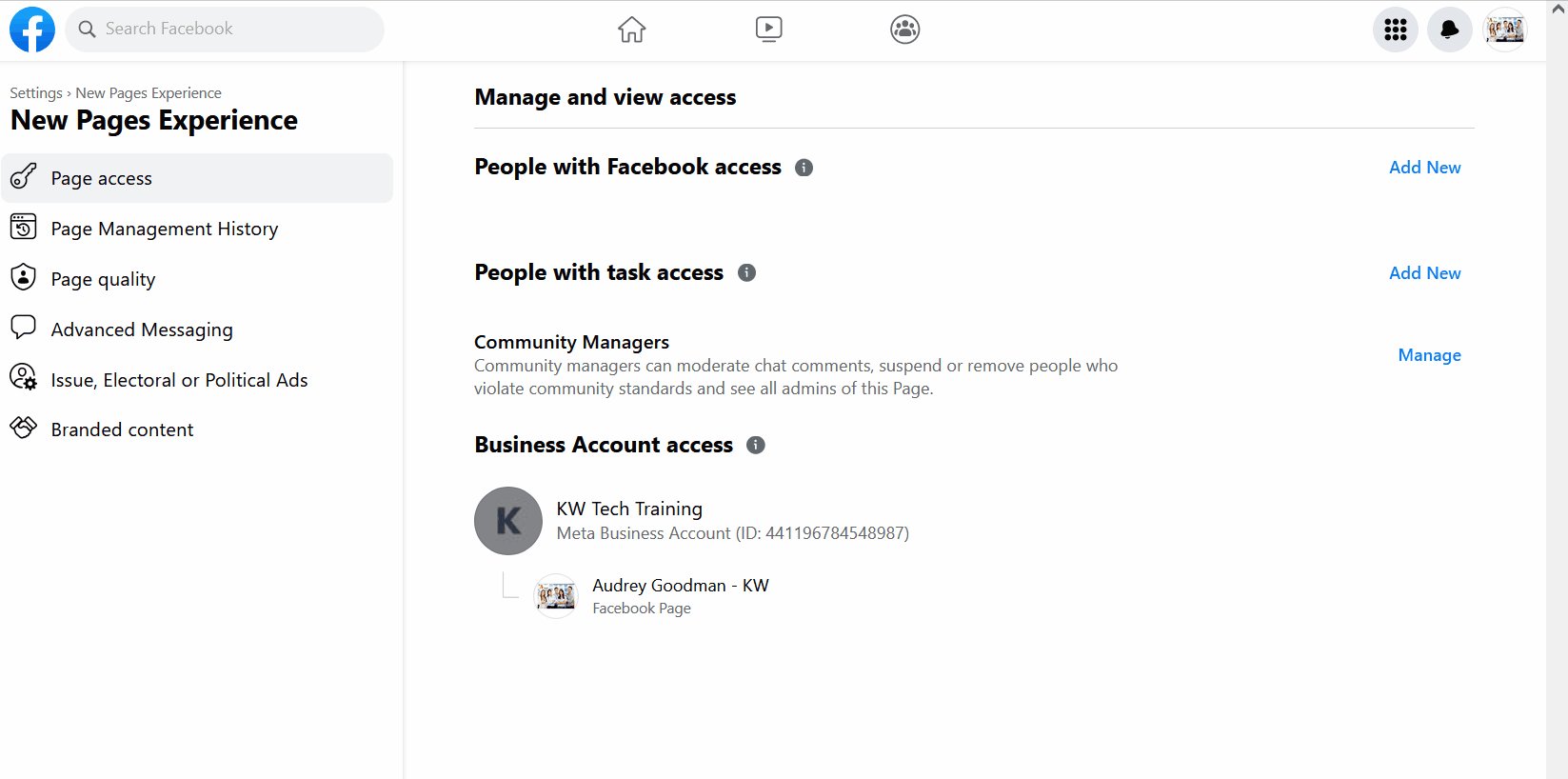This screenshot has width=1568, height=779.
Task: Show info for People with Facebook access
Action: point(804,168)
